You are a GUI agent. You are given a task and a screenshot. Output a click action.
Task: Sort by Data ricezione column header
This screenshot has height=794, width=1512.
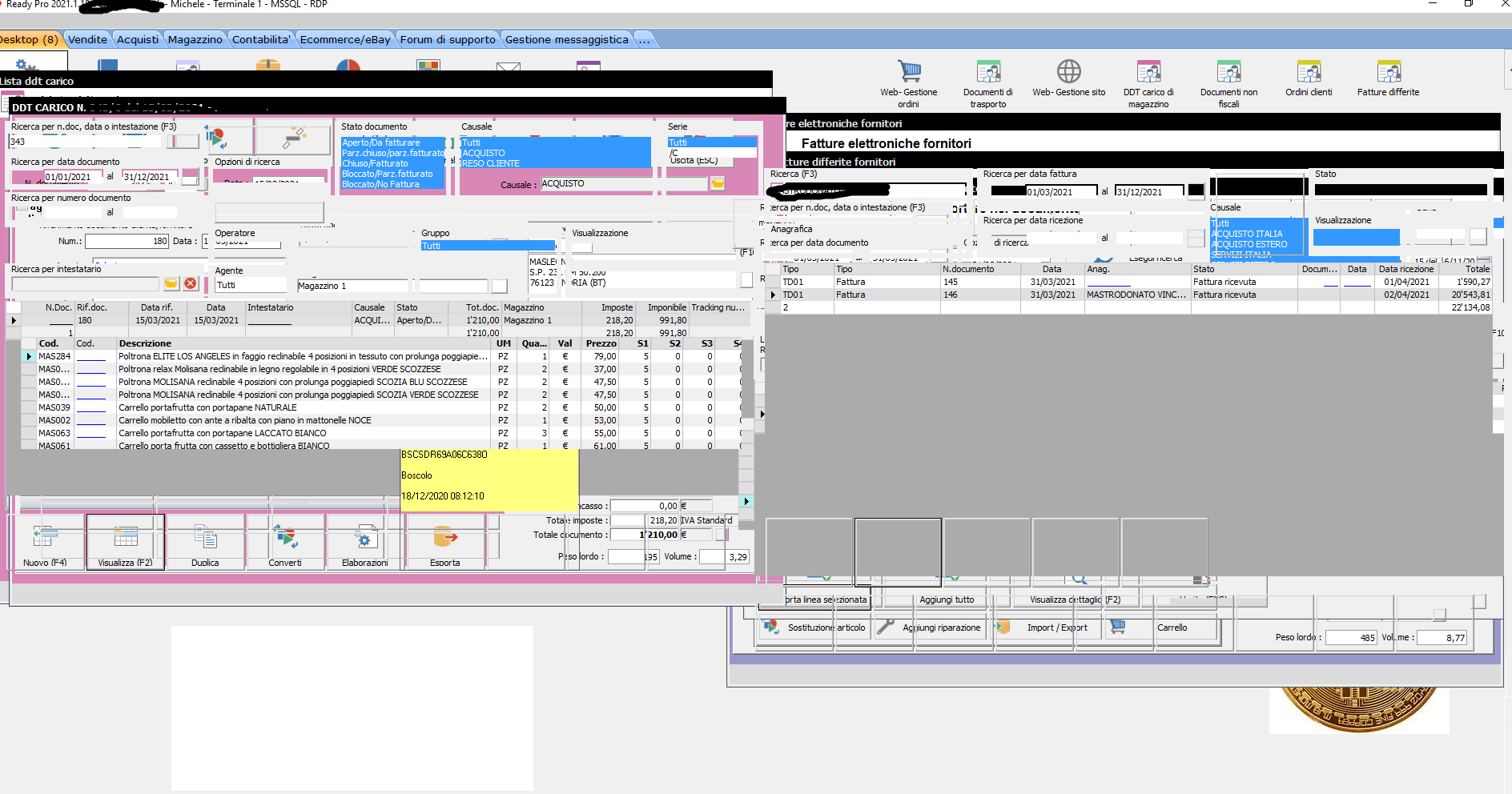(x=1405, y=269)
